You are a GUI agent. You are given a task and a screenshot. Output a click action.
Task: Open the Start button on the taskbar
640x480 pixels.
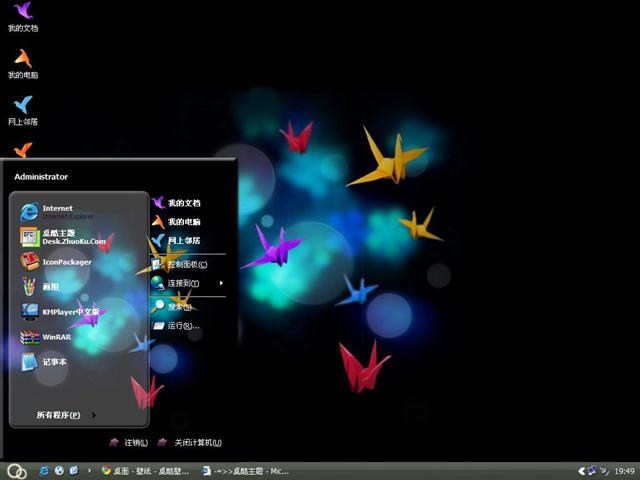click(x=17, y=471)
